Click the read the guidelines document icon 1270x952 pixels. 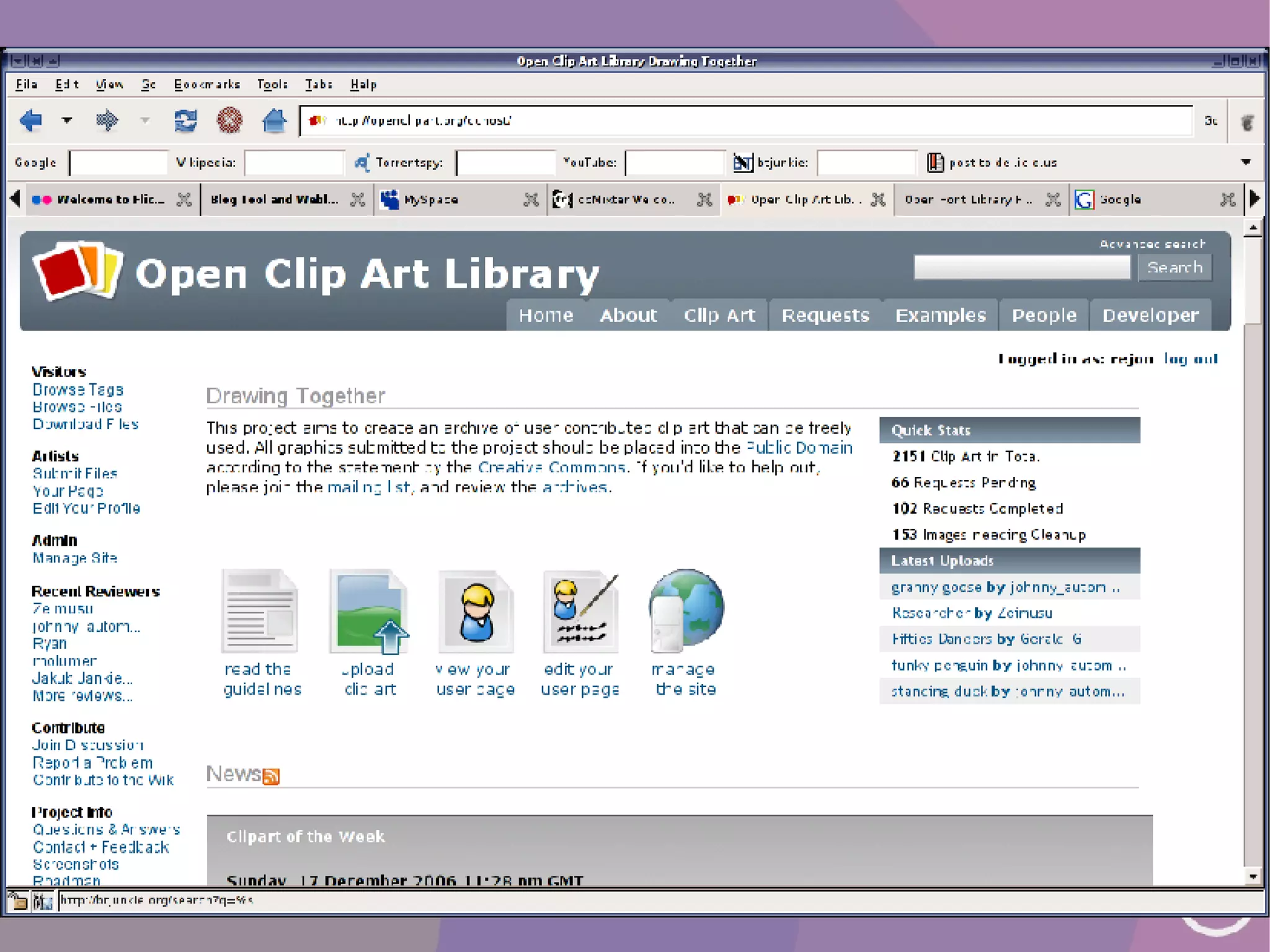tap(260, 612)
